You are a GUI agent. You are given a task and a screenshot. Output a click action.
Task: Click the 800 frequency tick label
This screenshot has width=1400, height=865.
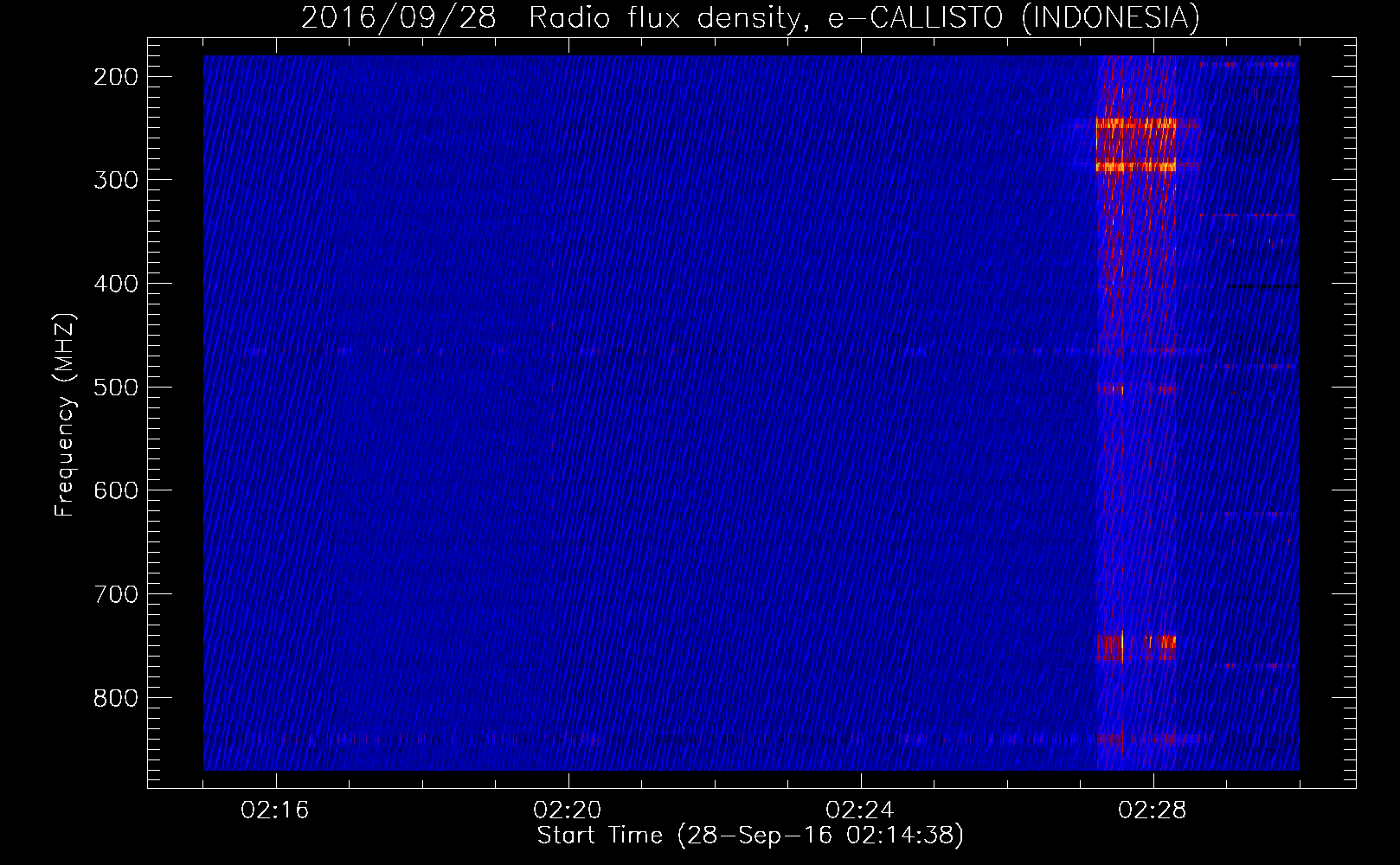[x=115, y=698]
